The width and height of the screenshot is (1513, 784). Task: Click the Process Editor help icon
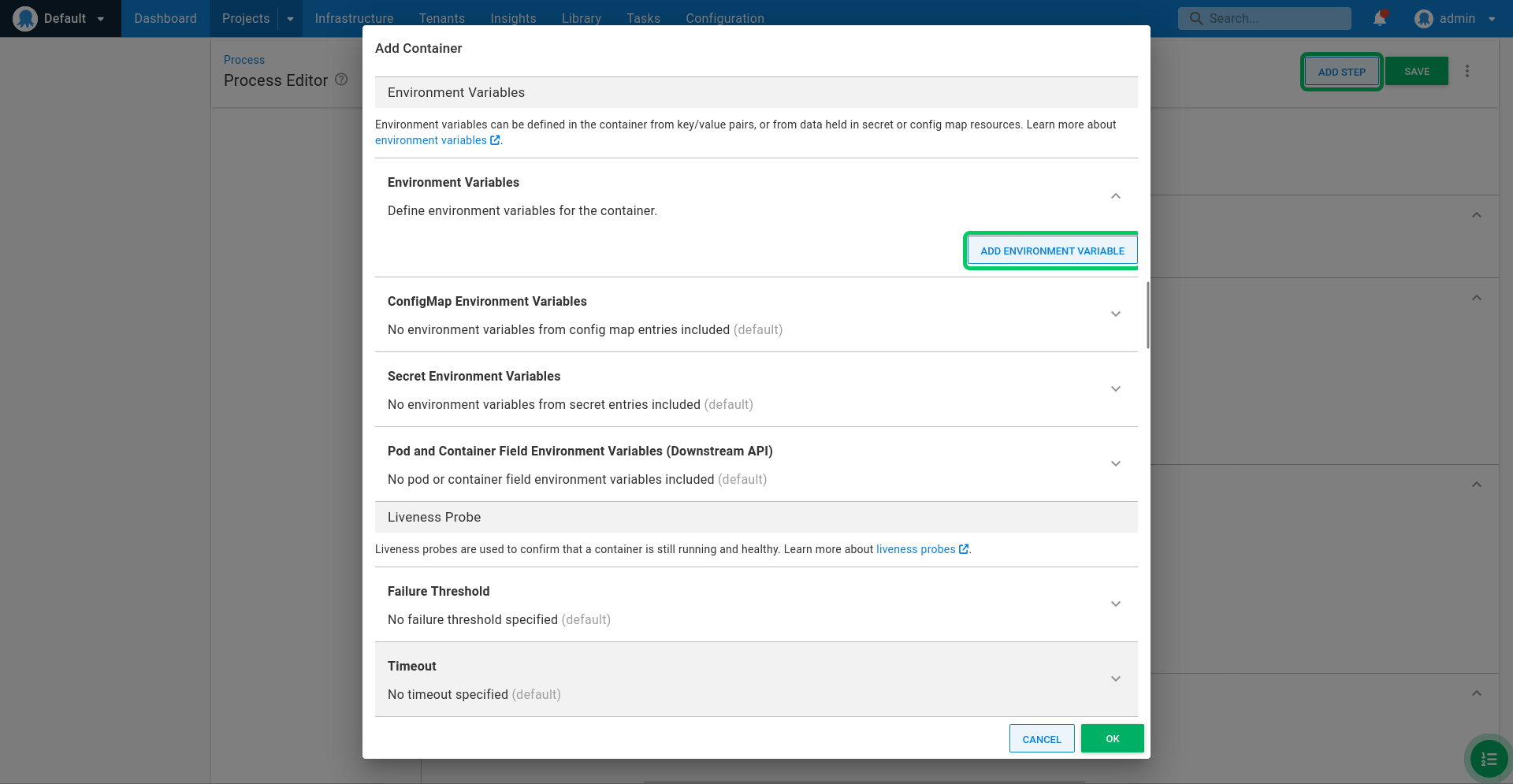tap(341, 80)
